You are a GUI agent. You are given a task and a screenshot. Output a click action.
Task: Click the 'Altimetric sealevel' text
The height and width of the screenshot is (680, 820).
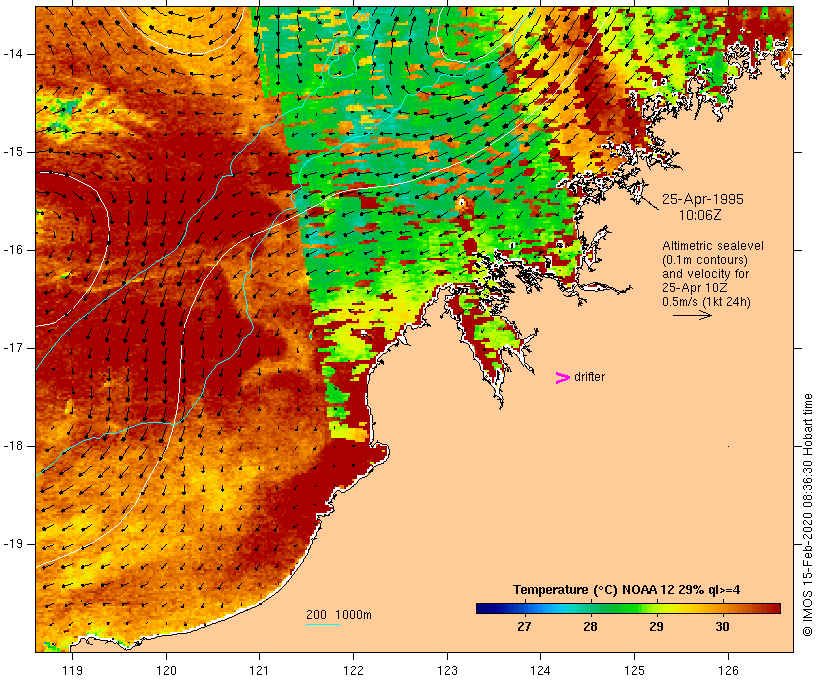click(x=713, y=245)
